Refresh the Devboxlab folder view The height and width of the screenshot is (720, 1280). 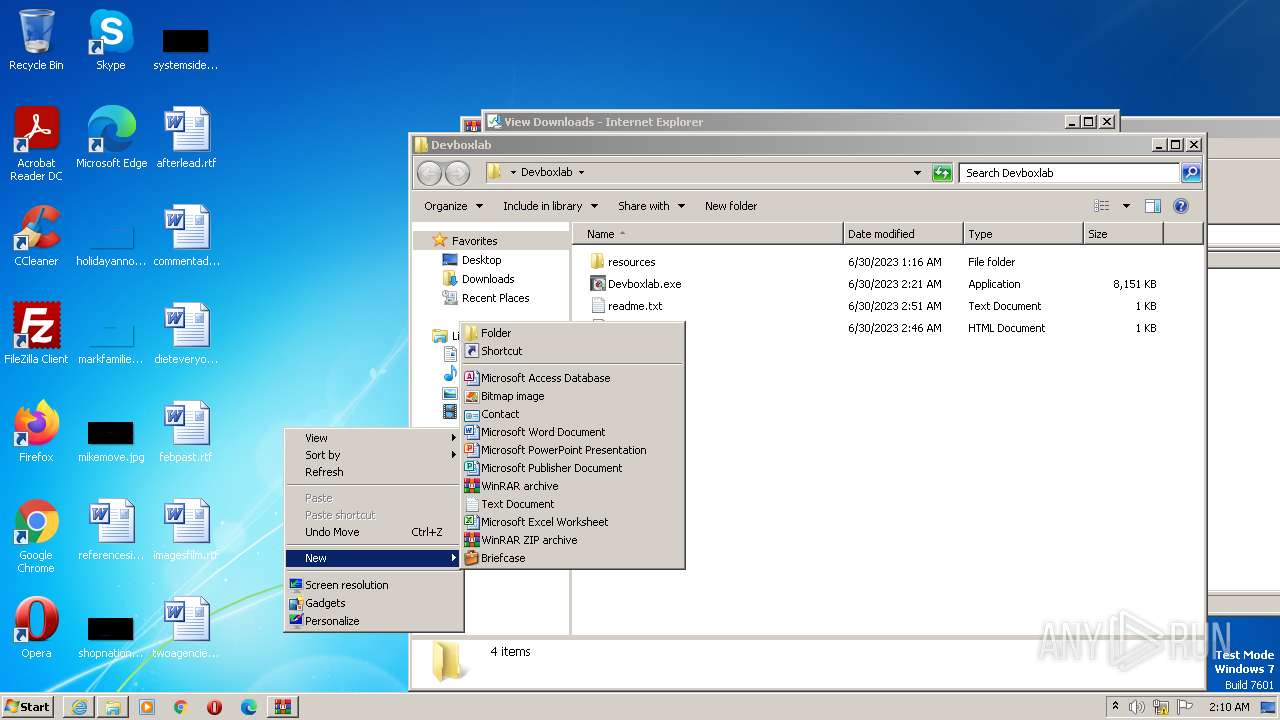click(x=942, y=173)
